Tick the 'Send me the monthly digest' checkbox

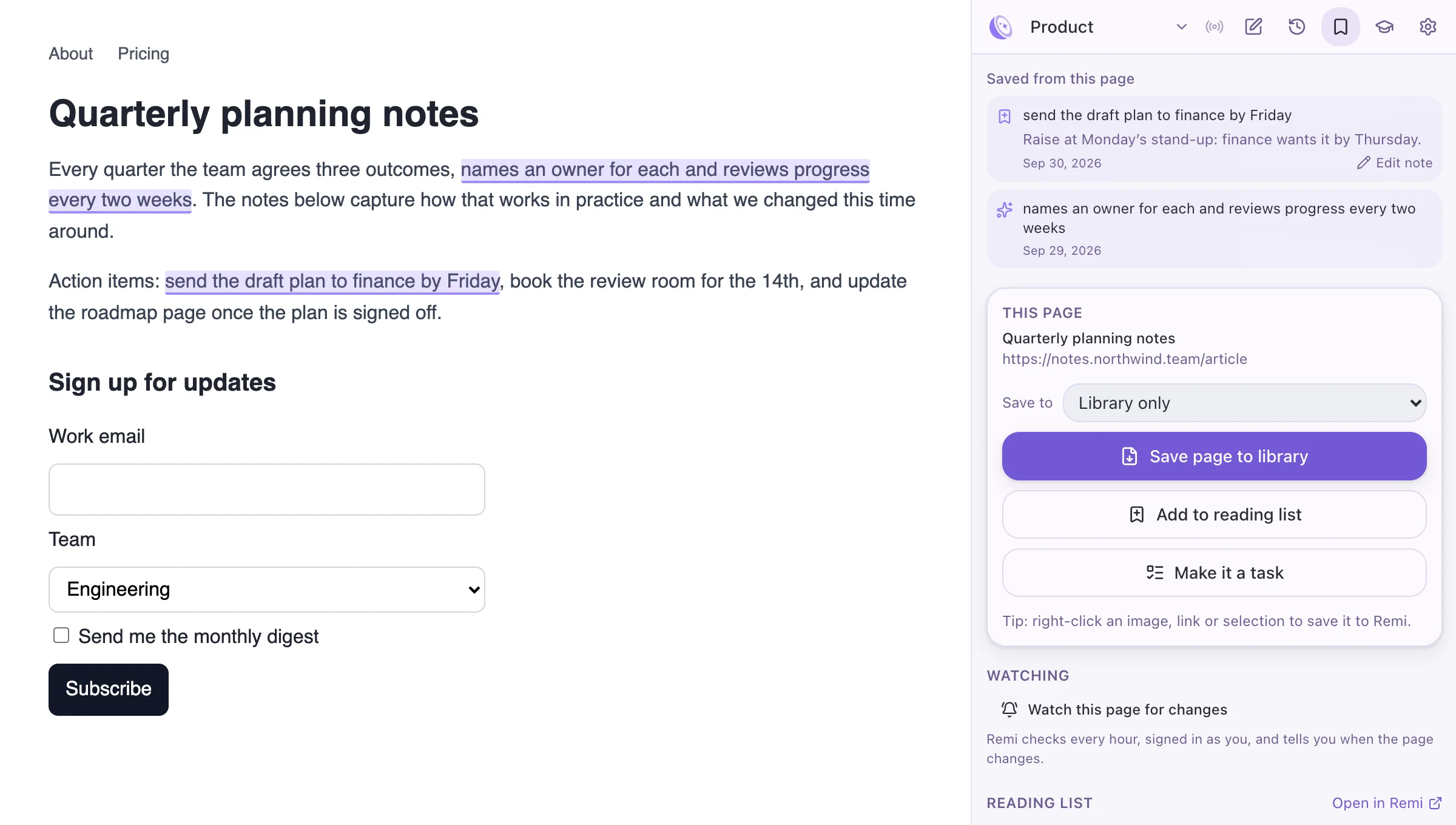coord(61,635)
